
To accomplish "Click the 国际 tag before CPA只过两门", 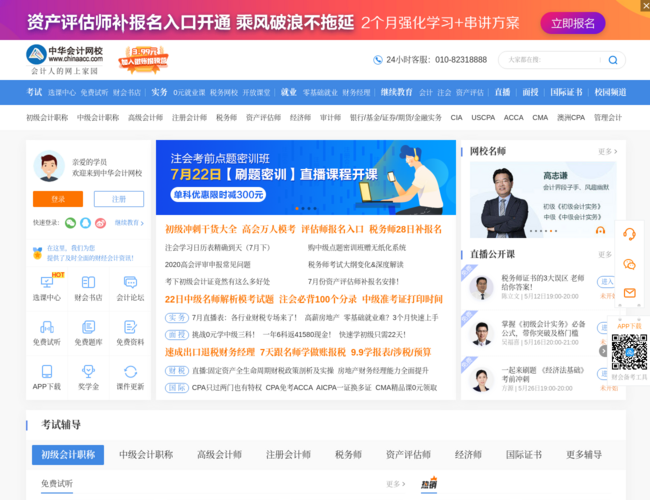I will 177,388.
